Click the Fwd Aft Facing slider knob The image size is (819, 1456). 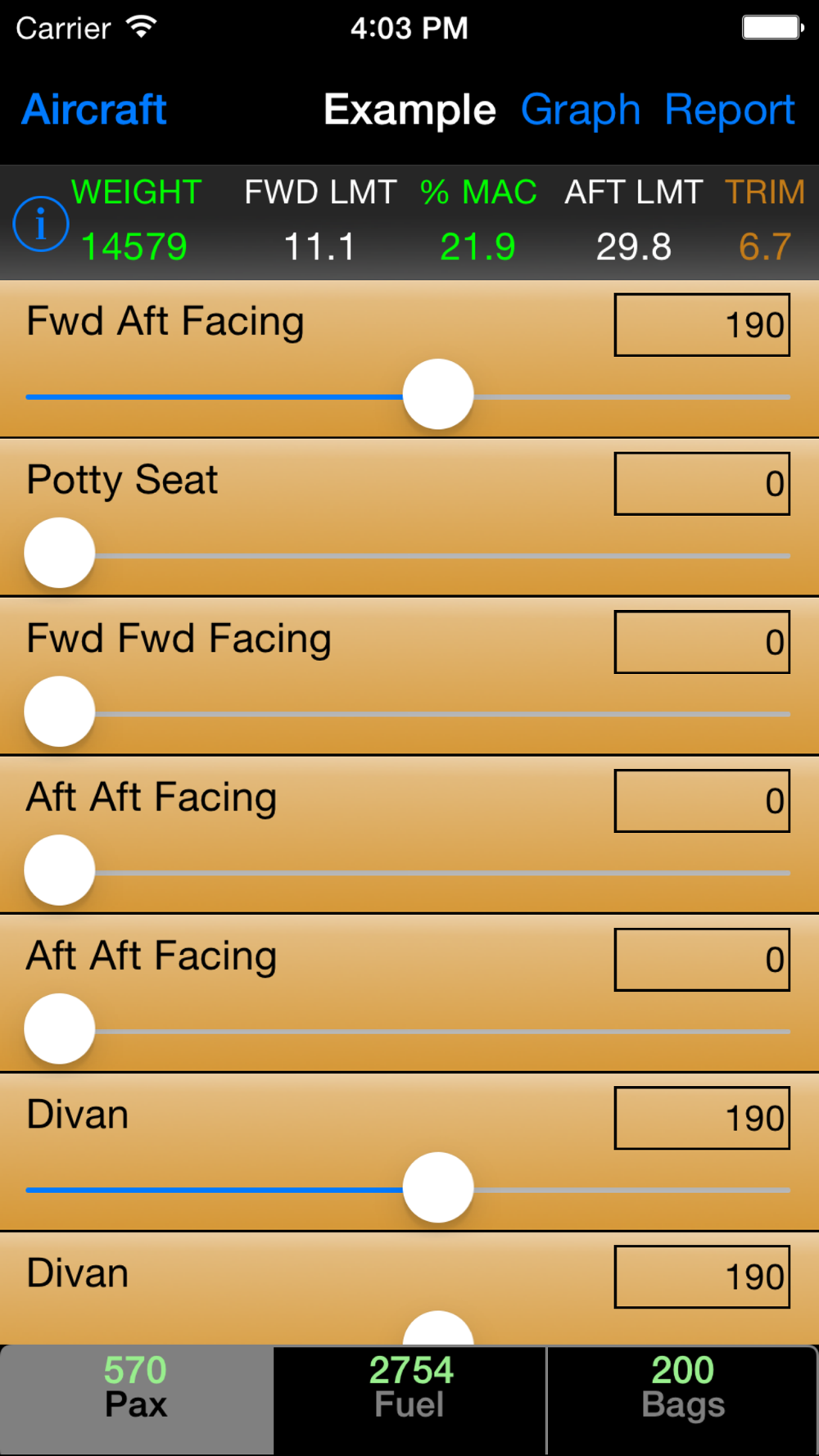438,394
